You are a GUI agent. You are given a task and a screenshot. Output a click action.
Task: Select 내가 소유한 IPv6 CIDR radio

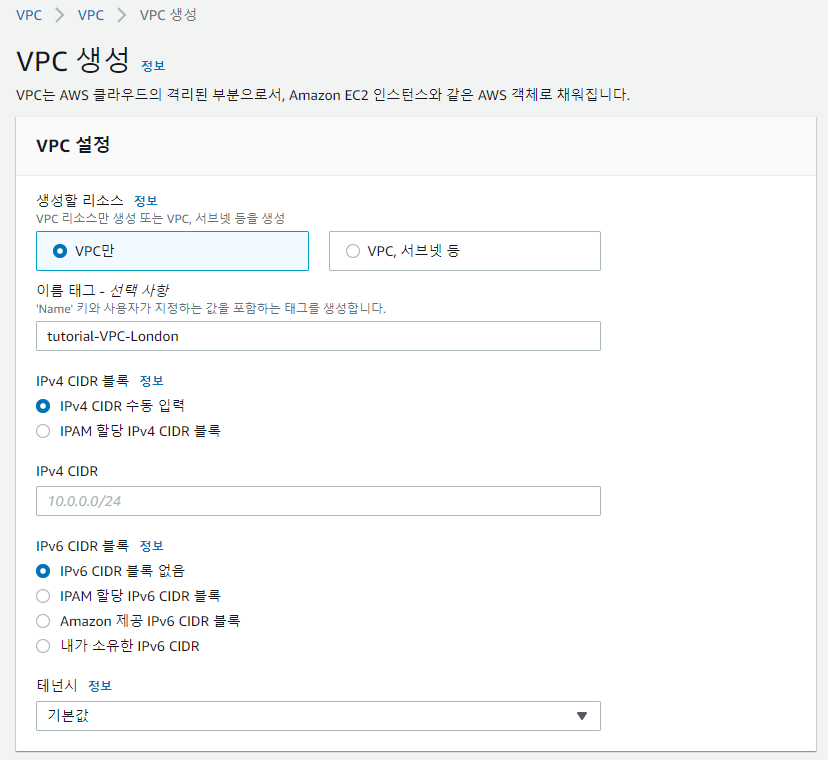click(x=43, y=646)
